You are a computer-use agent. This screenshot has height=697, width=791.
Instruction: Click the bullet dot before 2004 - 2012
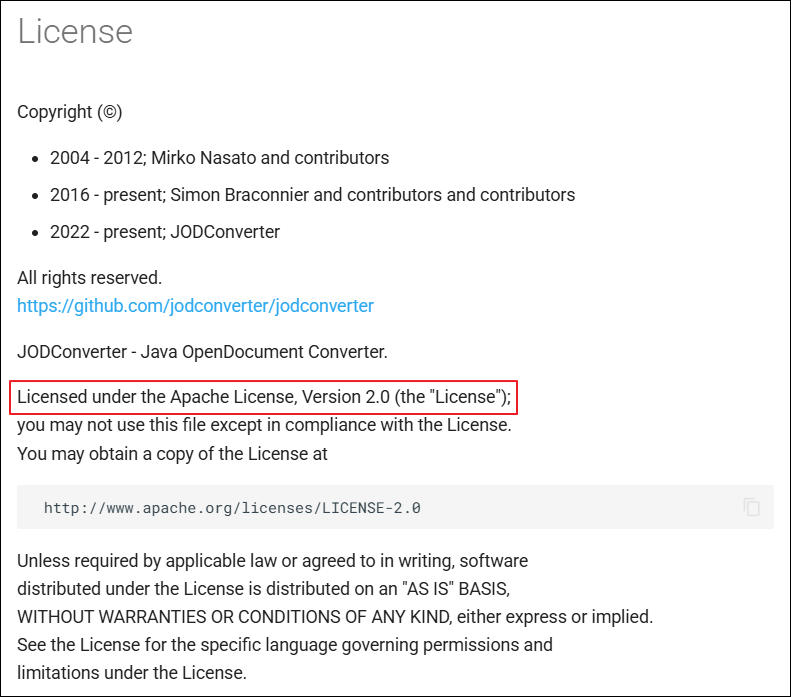(35, 159)
